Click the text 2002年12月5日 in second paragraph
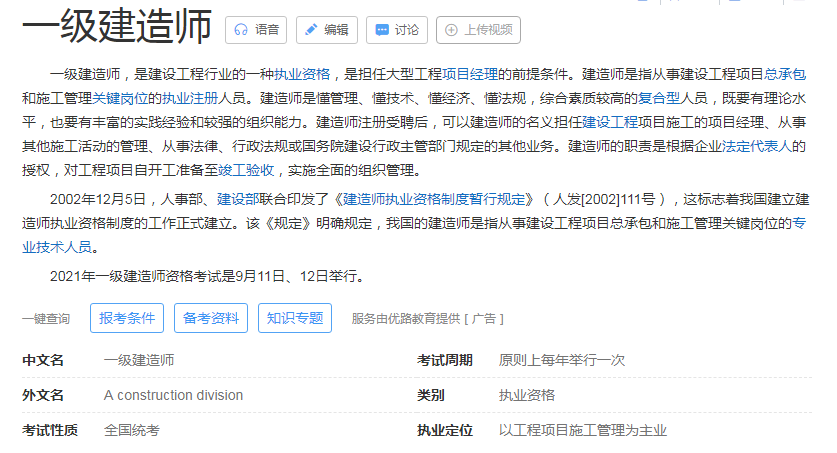The height and width of the screenshot is (453, 837). [98, 200]
